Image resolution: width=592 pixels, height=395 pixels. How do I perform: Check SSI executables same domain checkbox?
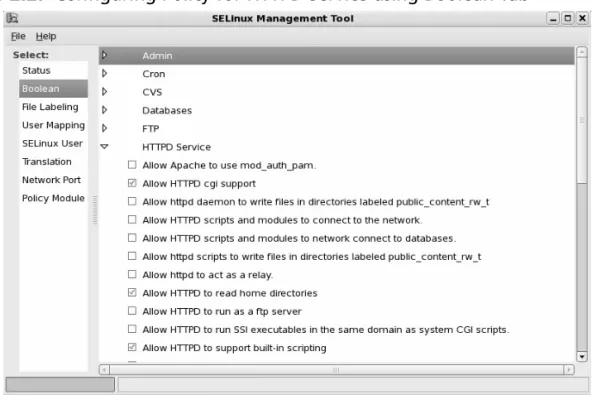coord(132,329)
